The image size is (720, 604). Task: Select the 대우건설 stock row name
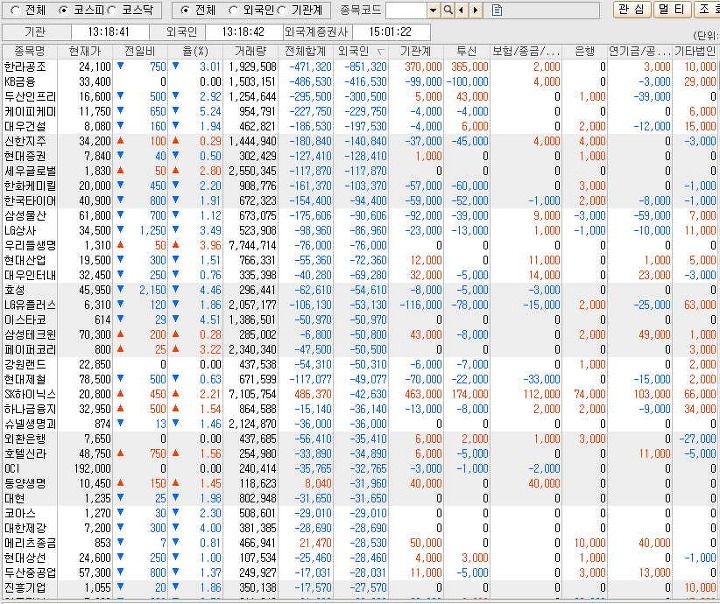point(25,126)
